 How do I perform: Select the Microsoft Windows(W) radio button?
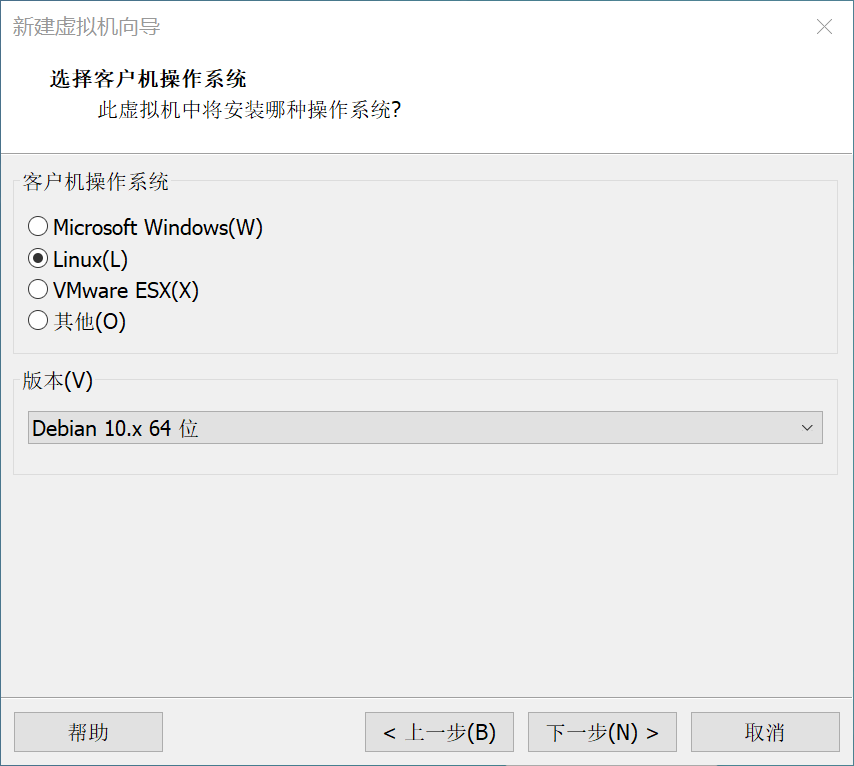[37, 226]
